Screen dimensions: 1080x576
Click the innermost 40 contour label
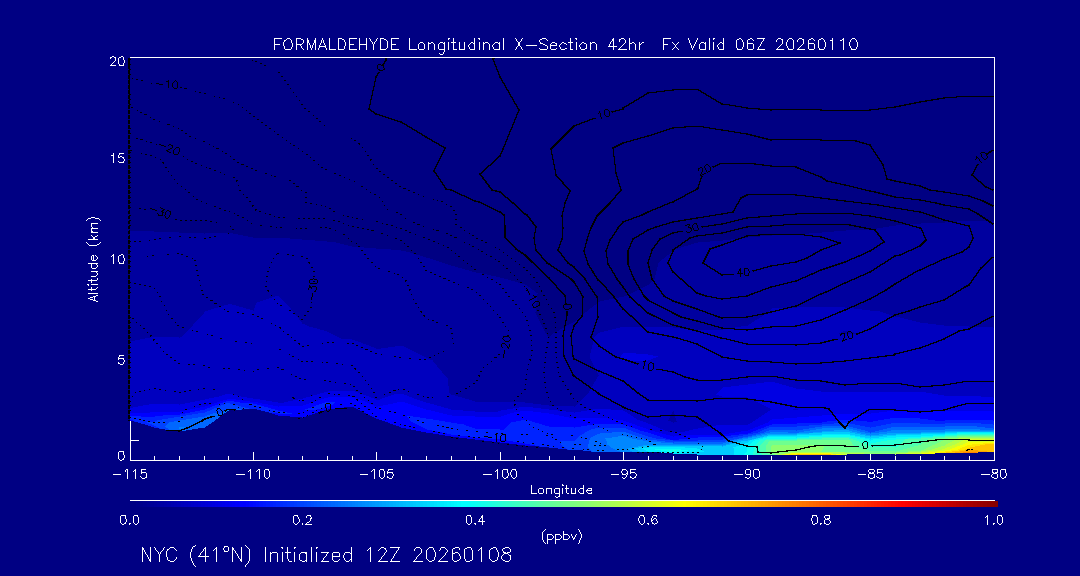743,271
